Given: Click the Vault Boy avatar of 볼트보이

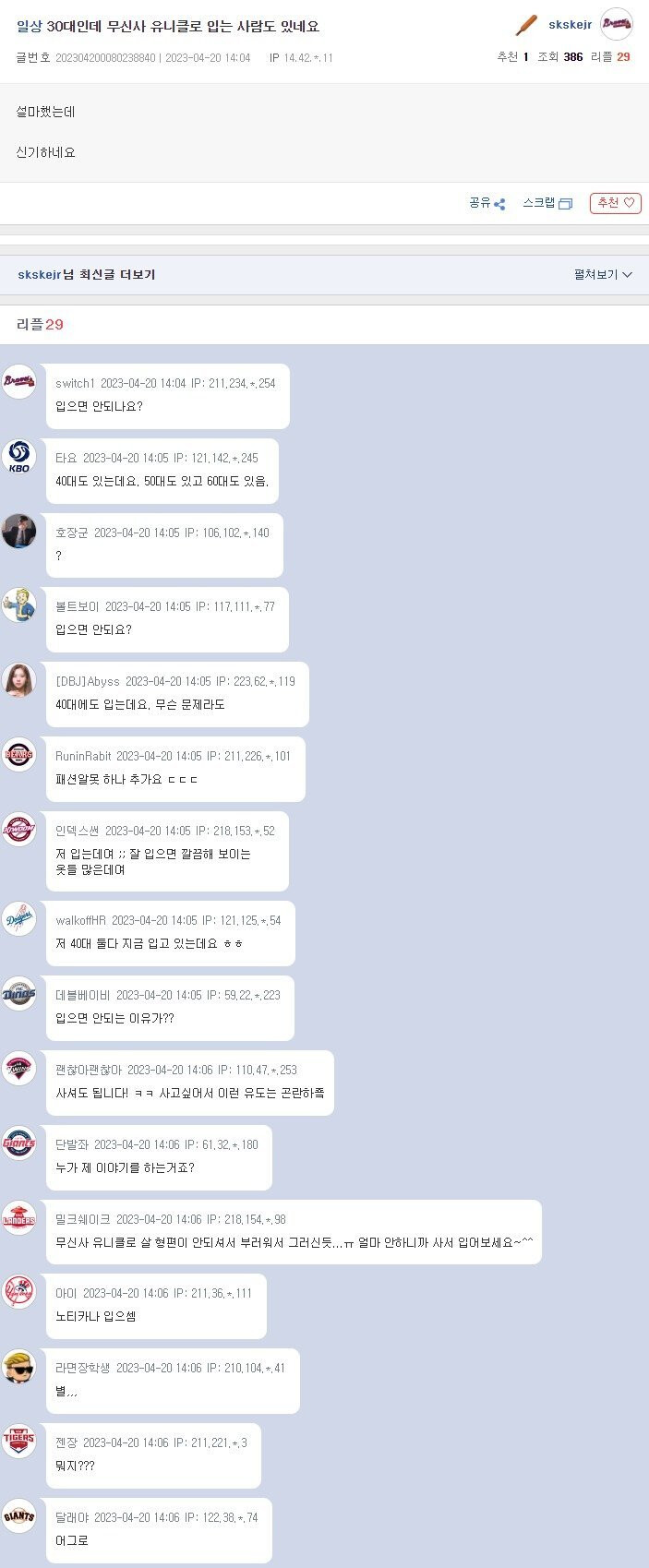Looking at the screenshot, I should click(x=18, y=605).
